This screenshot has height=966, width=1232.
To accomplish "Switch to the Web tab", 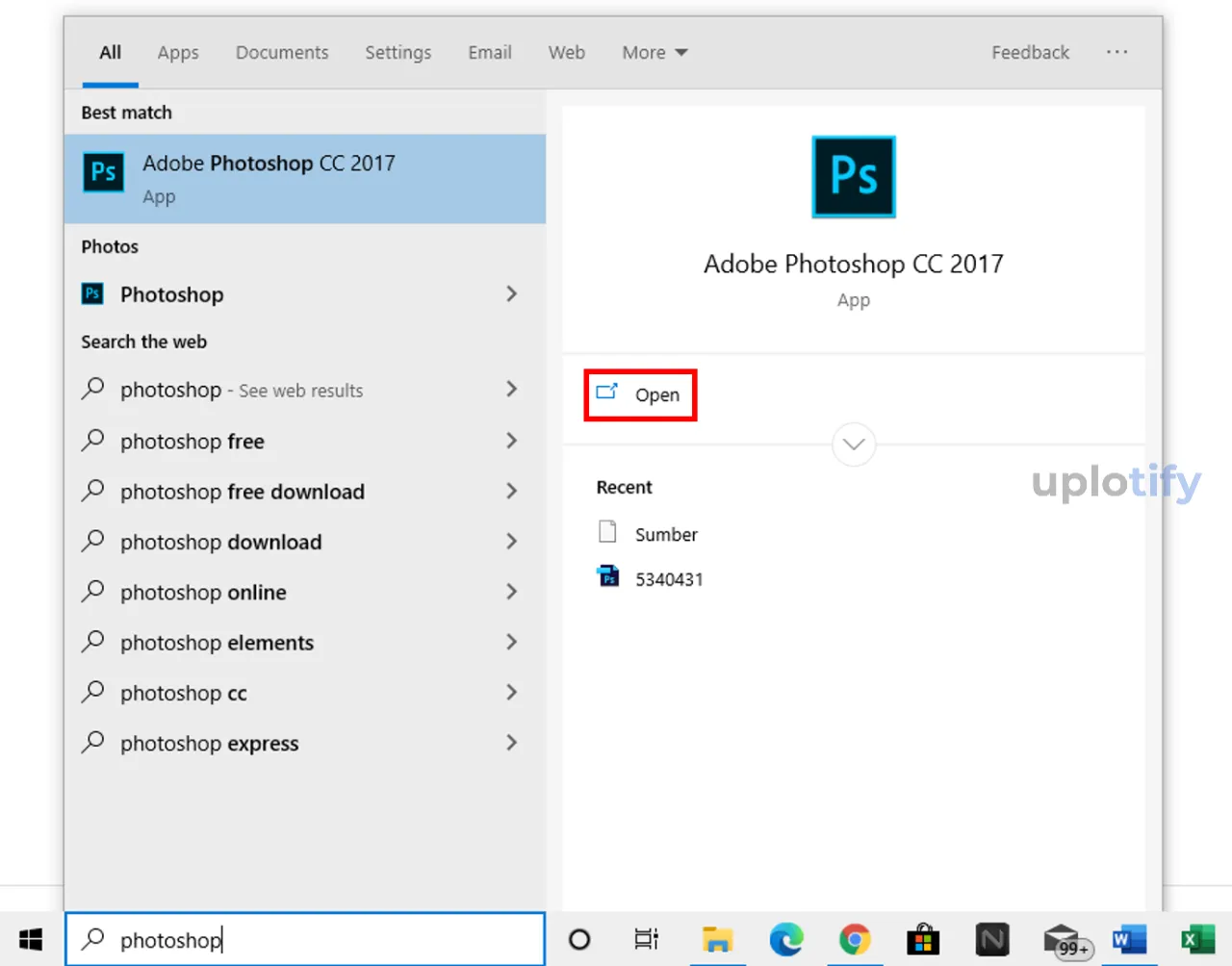I will tap(567, 52).
